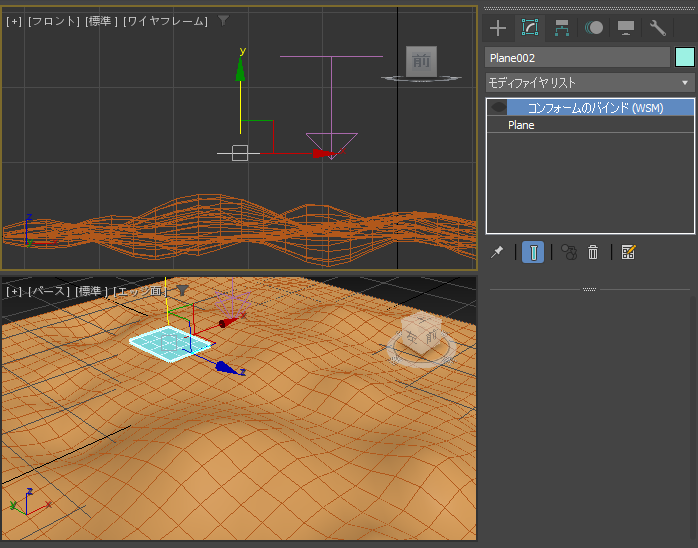Switch to the Modify panel tab
Viewport: 698px width, 548px height.
tap(530, 28)
